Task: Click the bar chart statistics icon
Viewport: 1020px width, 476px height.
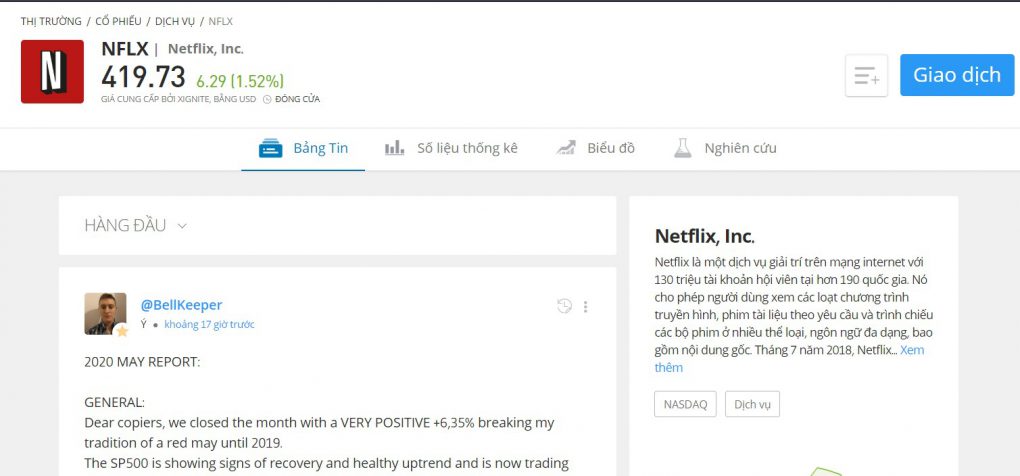Action: point(394,148)
